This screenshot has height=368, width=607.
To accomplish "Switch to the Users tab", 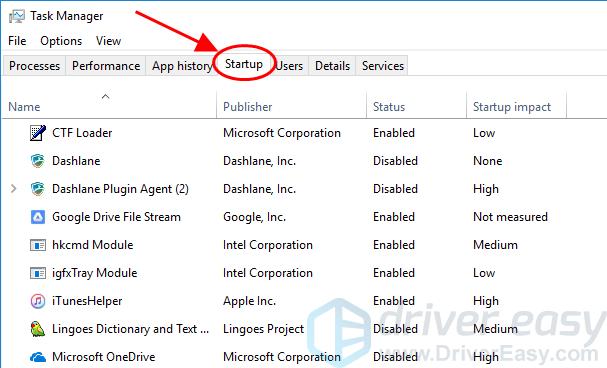I will (x=289, y=66).
